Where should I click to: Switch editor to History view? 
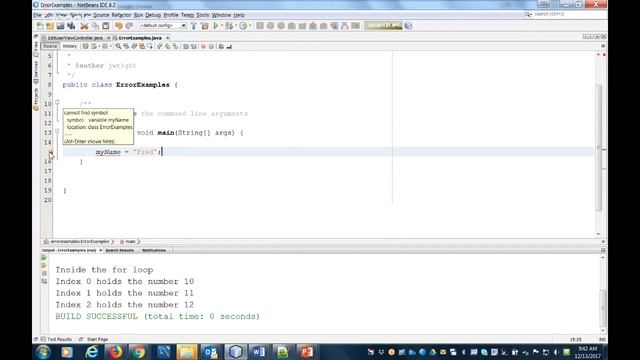(70, 46)
